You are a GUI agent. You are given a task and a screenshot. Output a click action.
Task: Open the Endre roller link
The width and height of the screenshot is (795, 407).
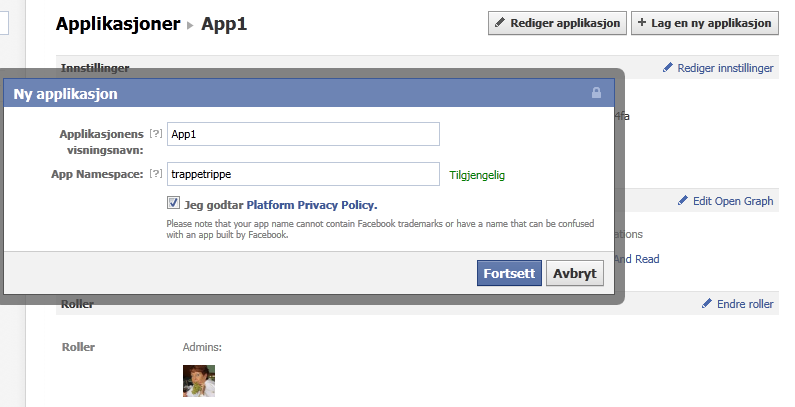click(738, 304)
